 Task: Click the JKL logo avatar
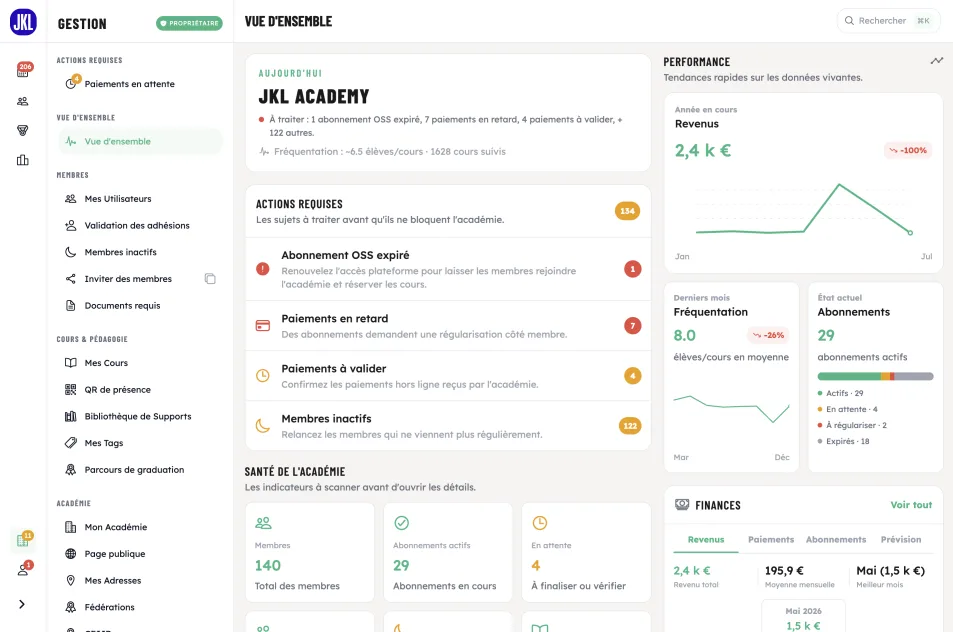pos(23,21)
